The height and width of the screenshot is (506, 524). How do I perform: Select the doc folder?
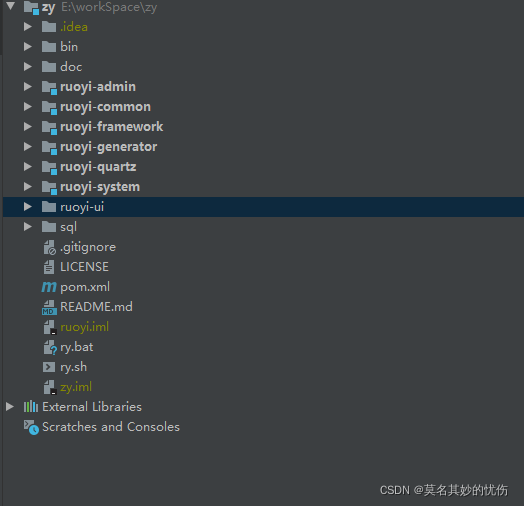(x=71, y=67)
